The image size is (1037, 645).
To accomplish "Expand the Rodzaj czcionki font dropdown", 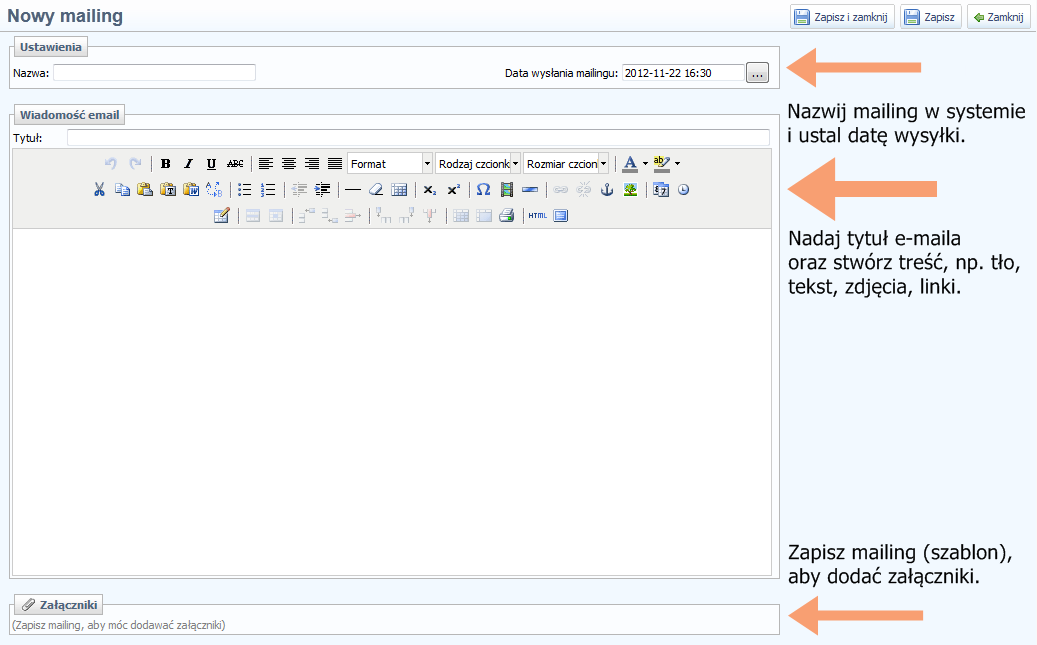I will click(515, 164).
